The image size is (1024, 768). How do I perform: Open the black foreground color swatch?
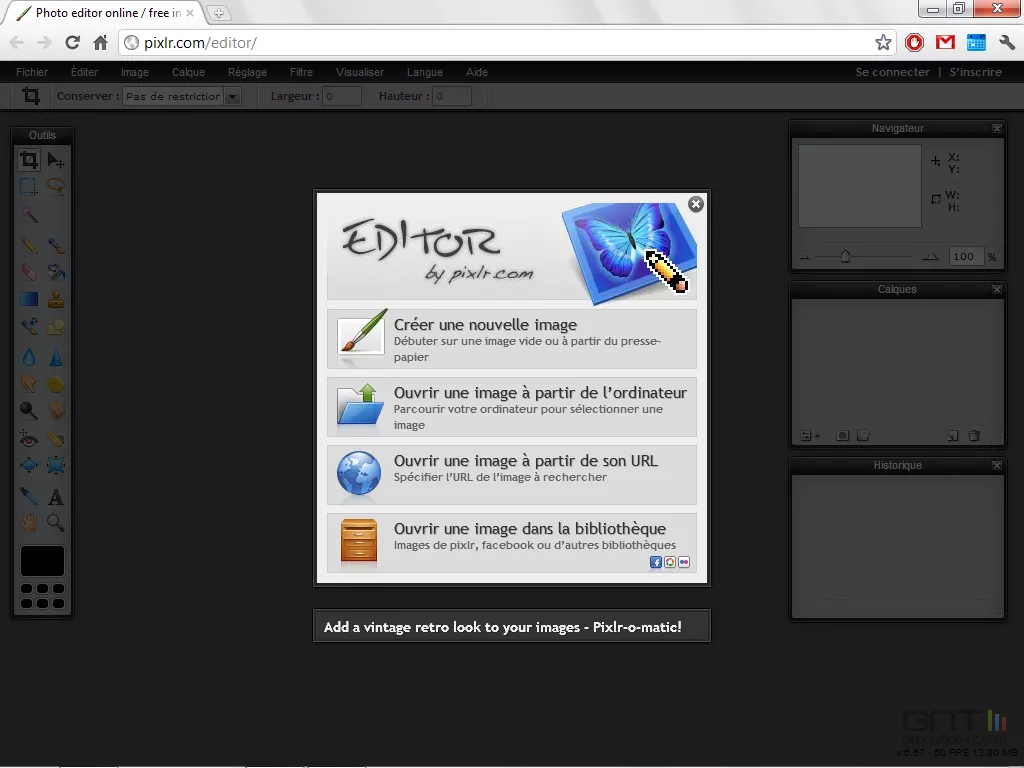click(41, 560)
